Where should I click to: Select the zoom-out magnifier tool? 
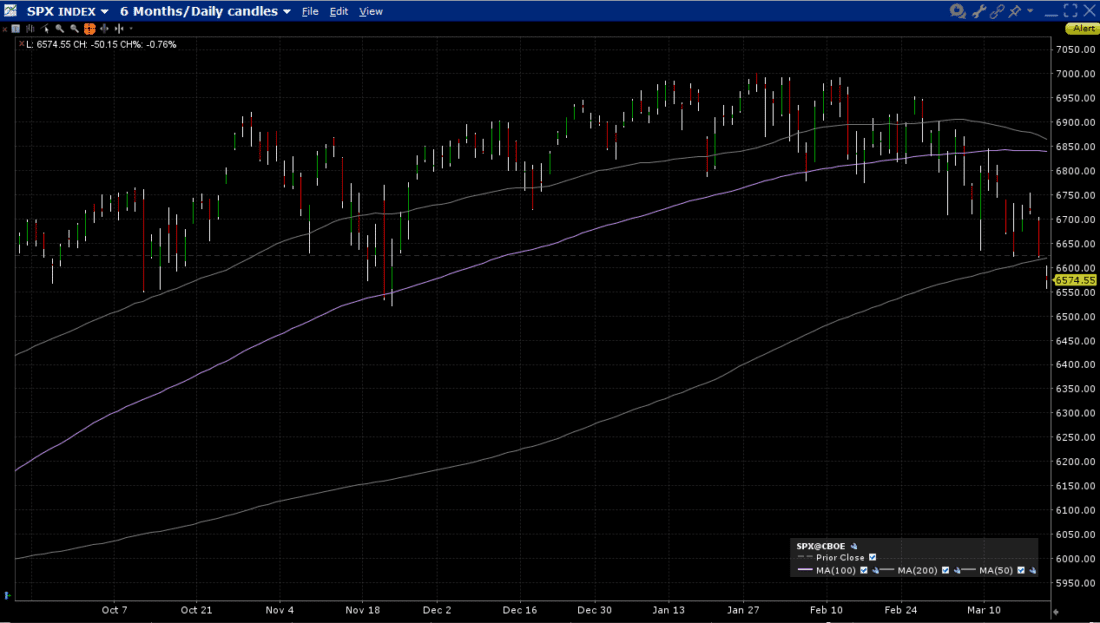tap(74, 29)
